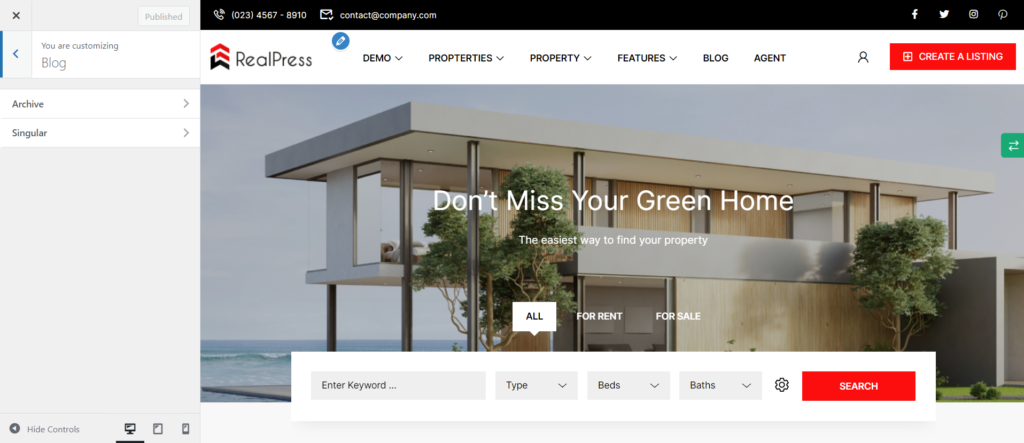Click the 'Blog' panel title
Viewport: 1024px width, 443px height.
[54, 63]
